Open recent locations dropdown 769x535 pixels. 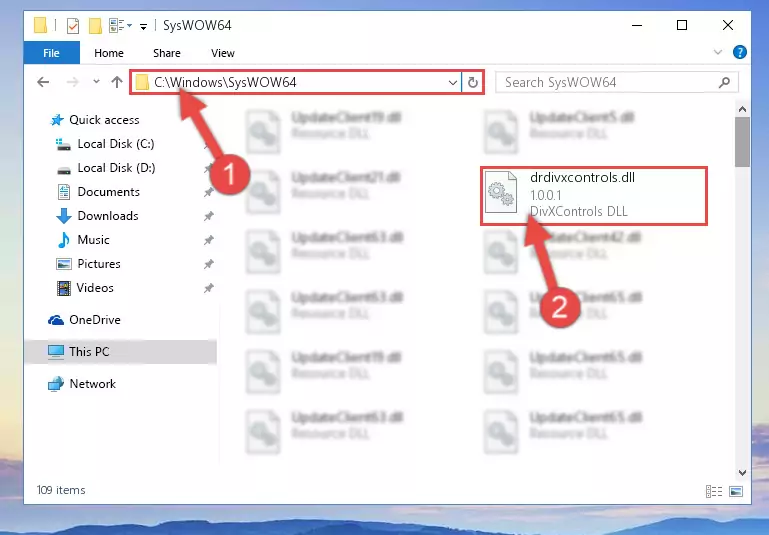coord(96,81)
